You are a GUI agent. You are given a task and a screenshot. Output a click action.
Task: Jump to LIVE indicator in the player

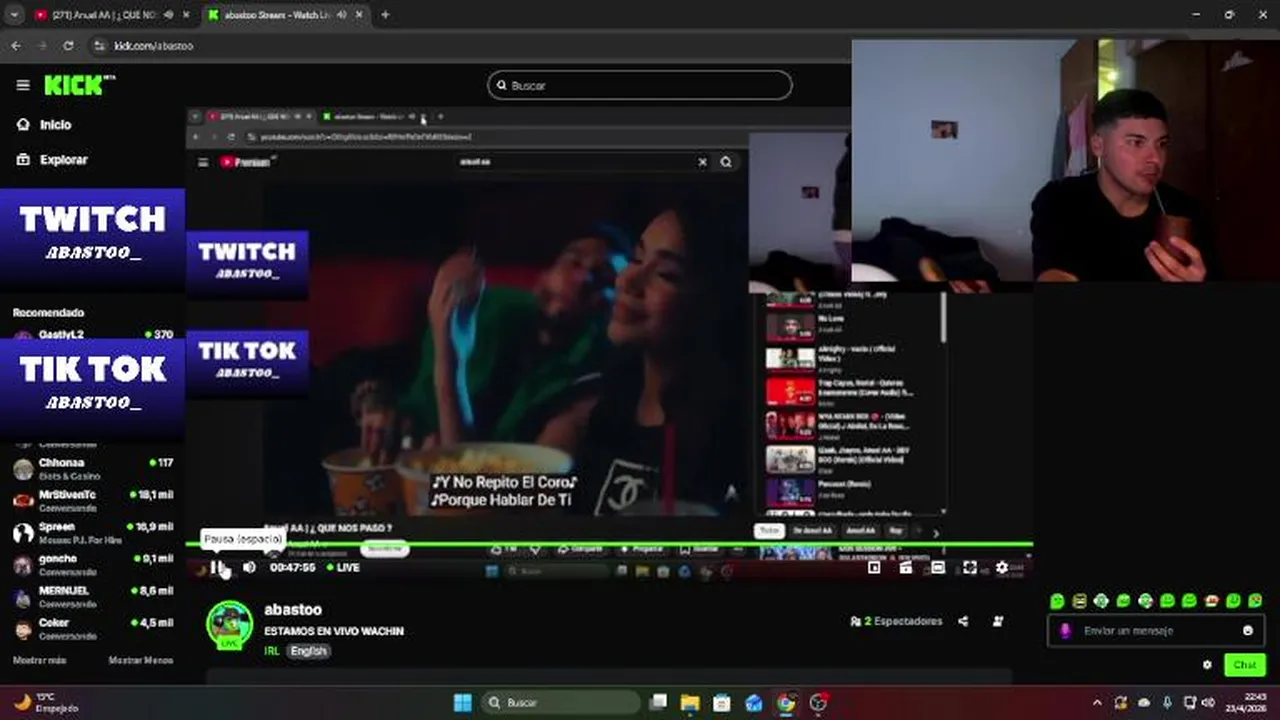coord(343,567)
